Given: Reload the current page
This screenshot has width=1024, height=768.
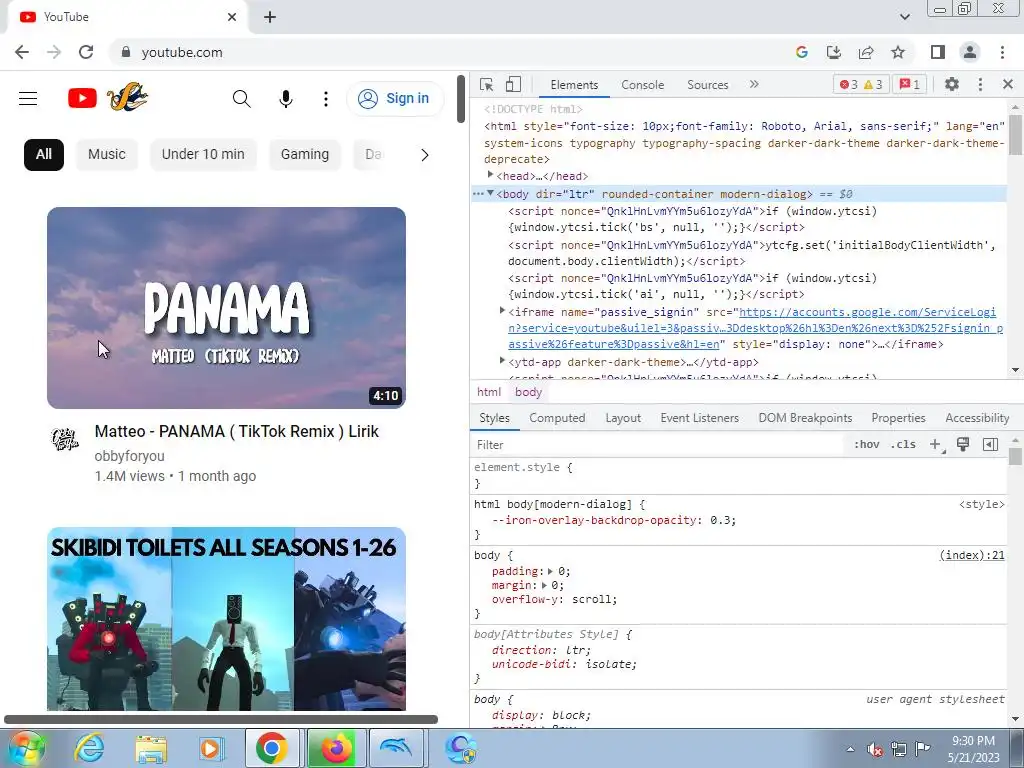Looking at the screenshot, I should click(x=86, y=52).
